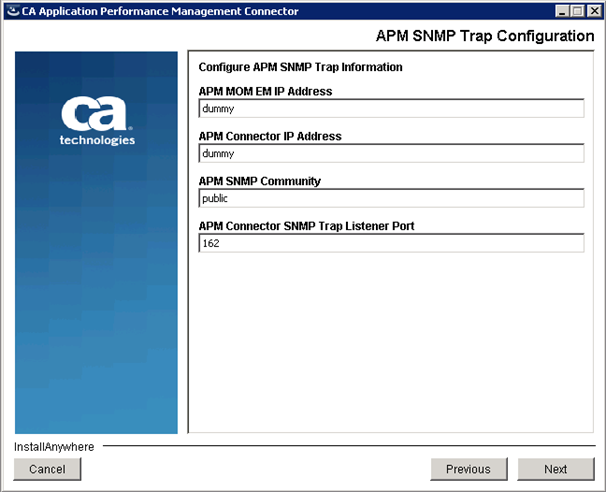The image size is (606, 492).
Task: Click 'APM Connector SNMP Trap Listener Port' label
Action: (306, 226)
